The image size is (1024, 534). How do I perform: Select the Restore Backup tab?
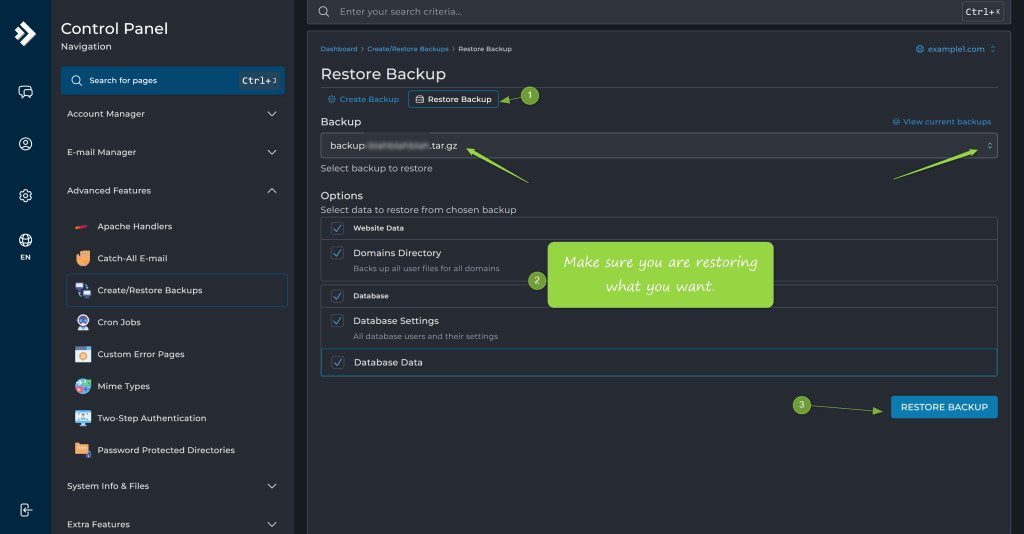(453, 99)
